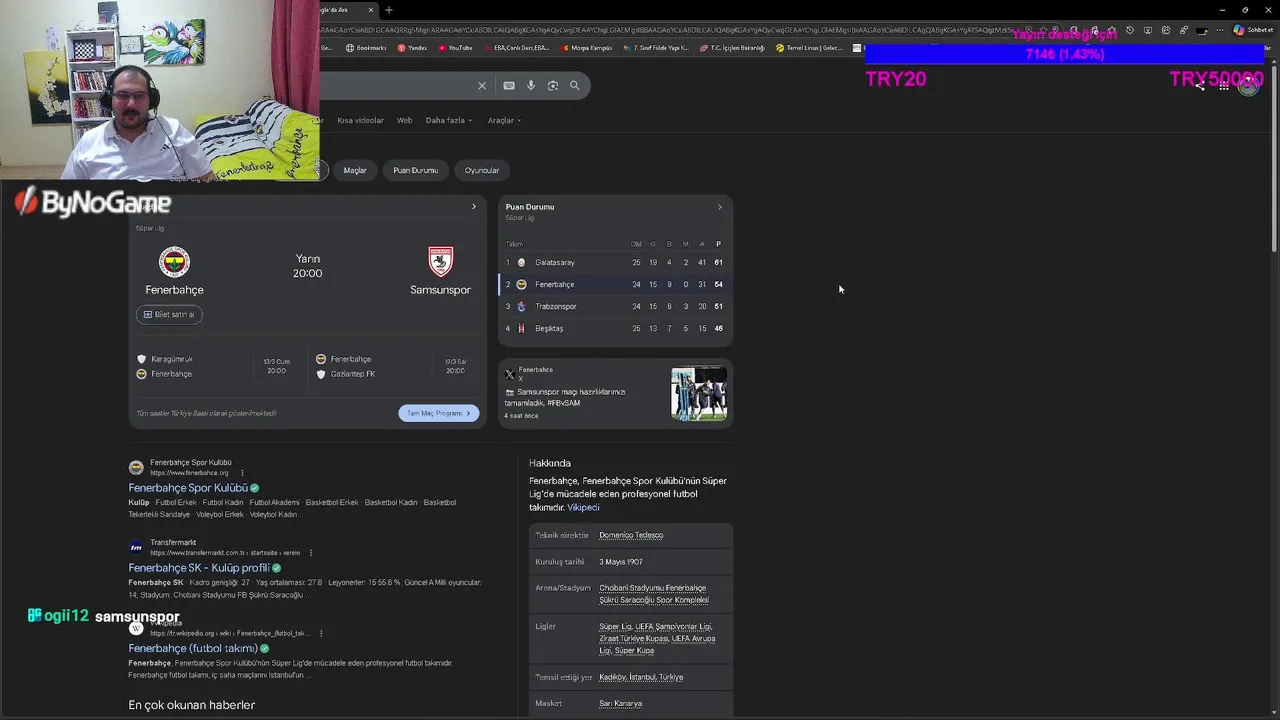Start voice search with the microphone icon

pyautogui.click(x=531, y=86)
